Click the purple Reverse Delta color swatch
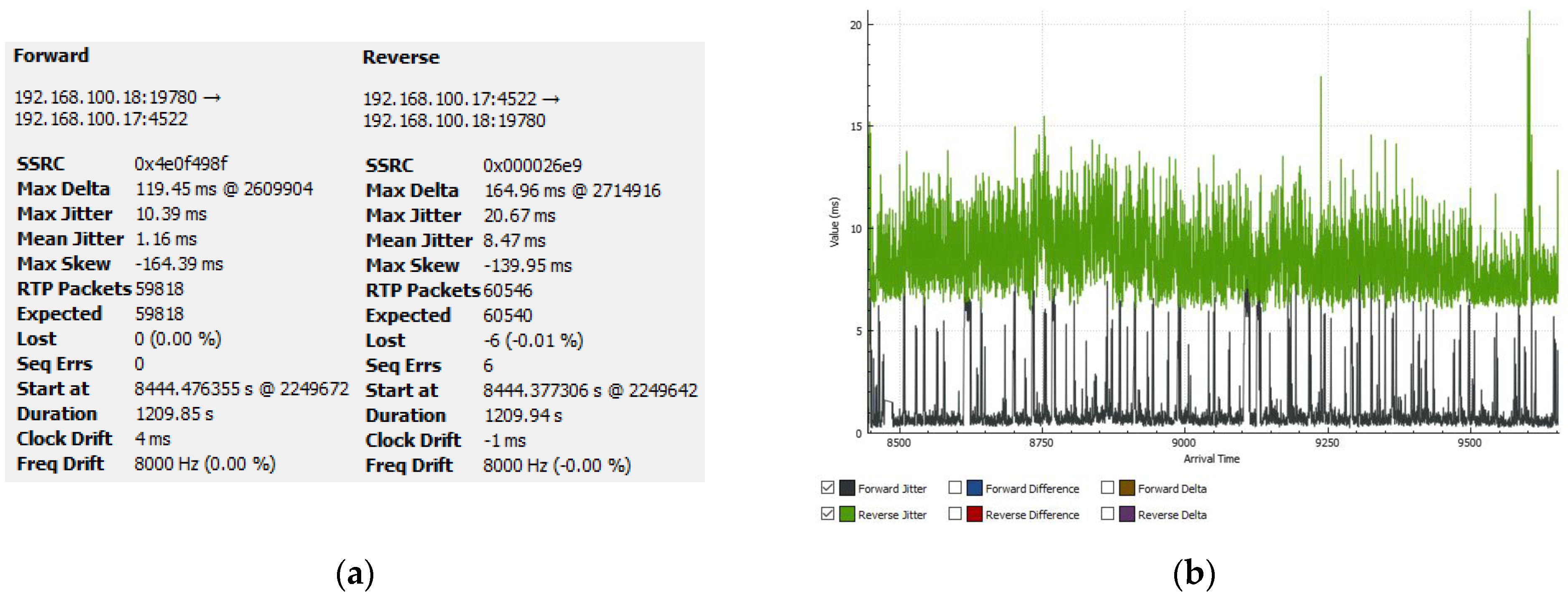The image size is (1568, 597). click(x=1127, y=513)
